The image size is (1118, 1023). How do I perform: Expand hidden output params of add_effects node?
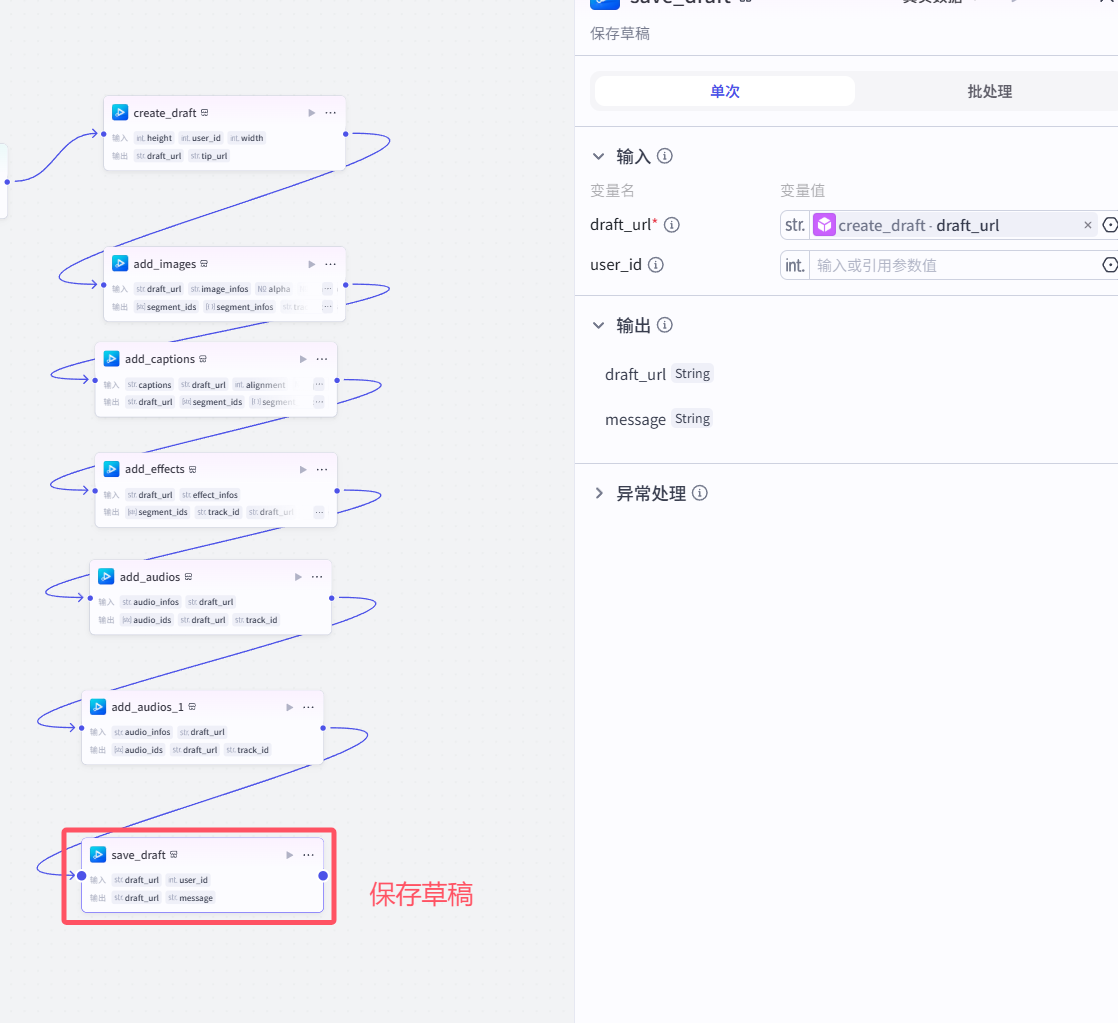[319, 512]
